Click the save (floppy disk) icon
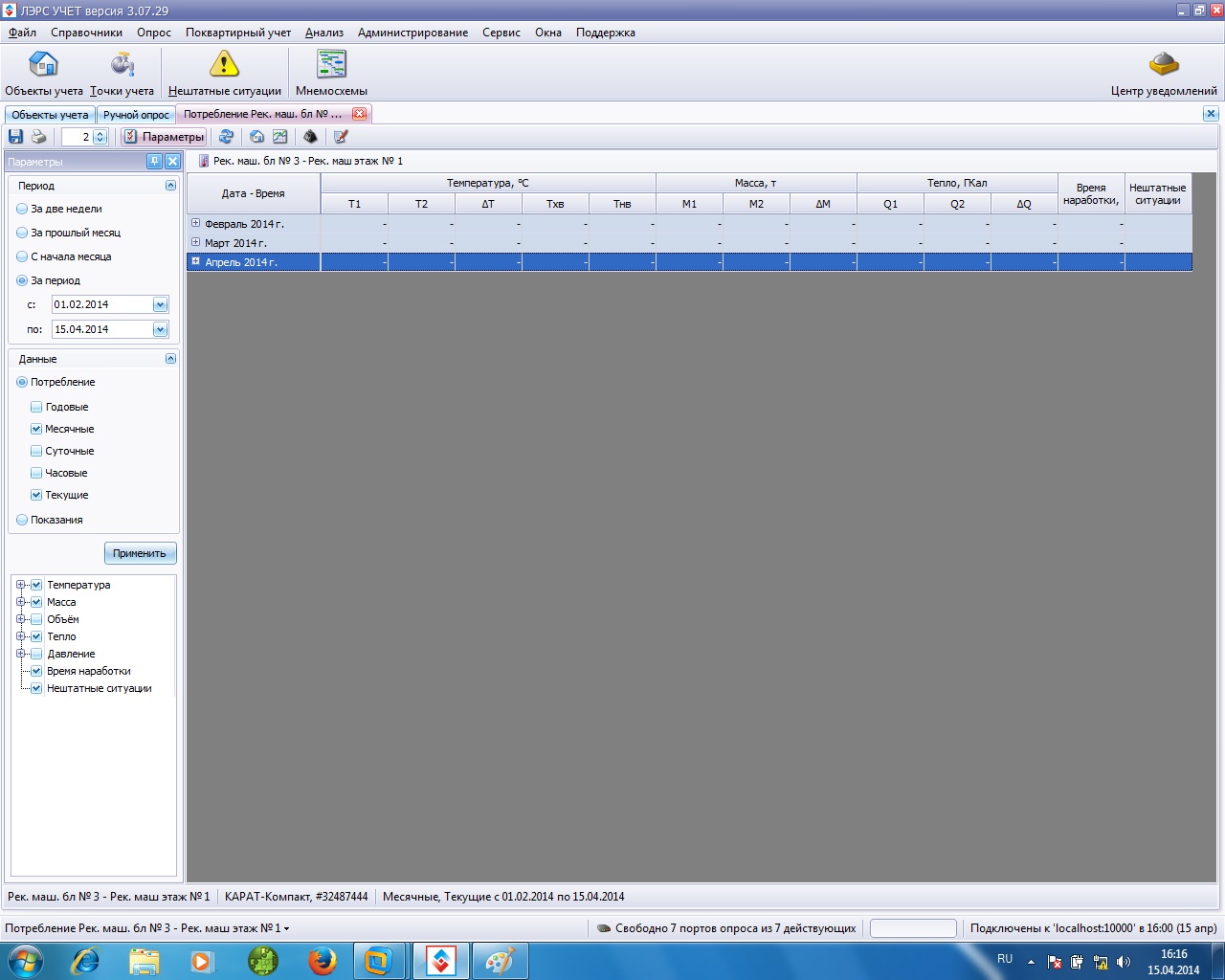 coord(15,137)
